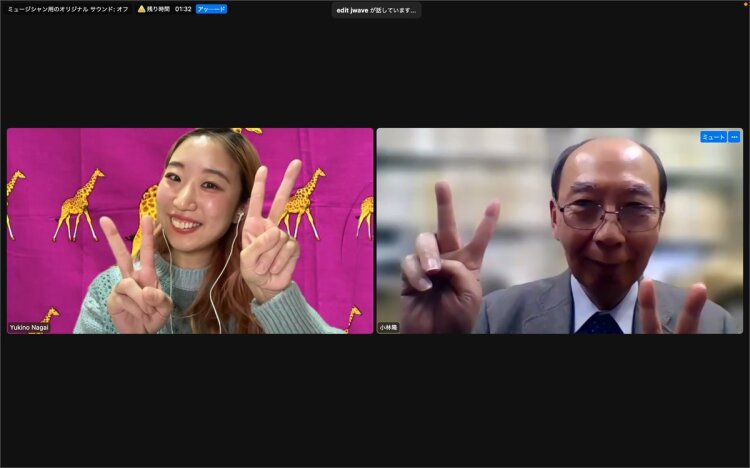Click the yellow warning triangle icon
This screenshot has width=750, height=468.
pyautogui.click(x=142, y=9)
